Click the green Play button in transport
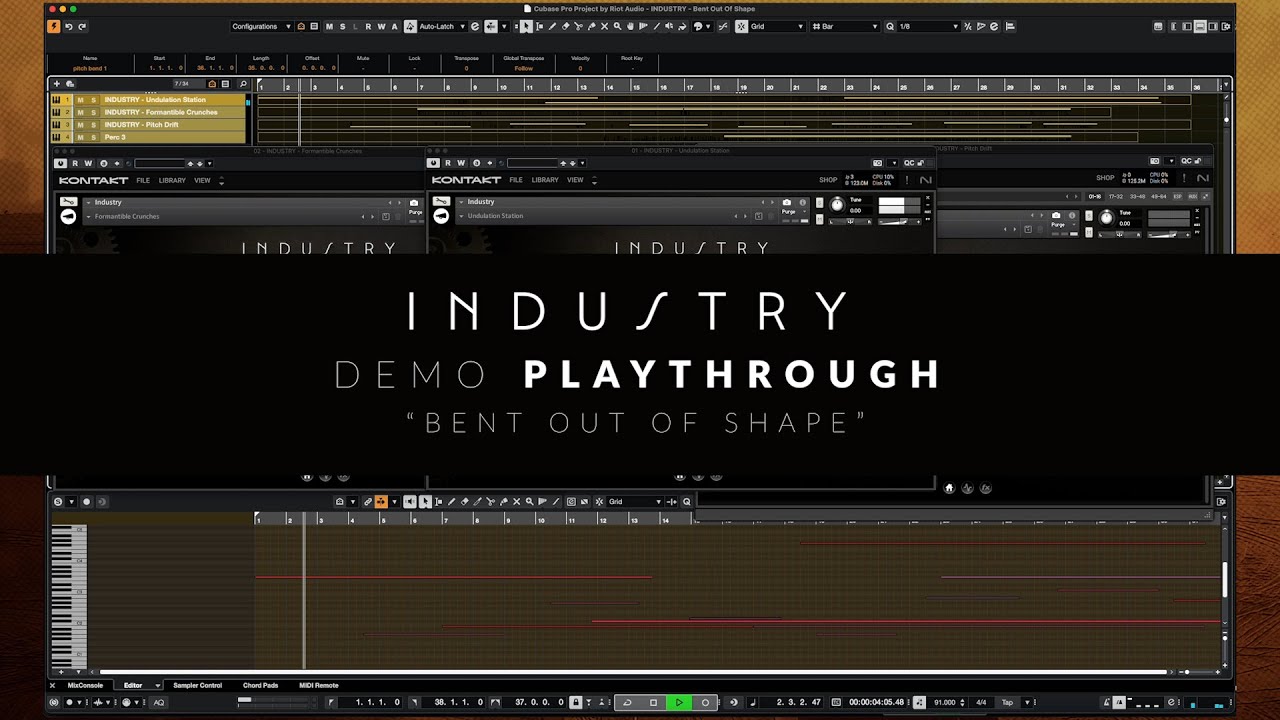This screenshot has width=1280, height=720. pos(679,702)
